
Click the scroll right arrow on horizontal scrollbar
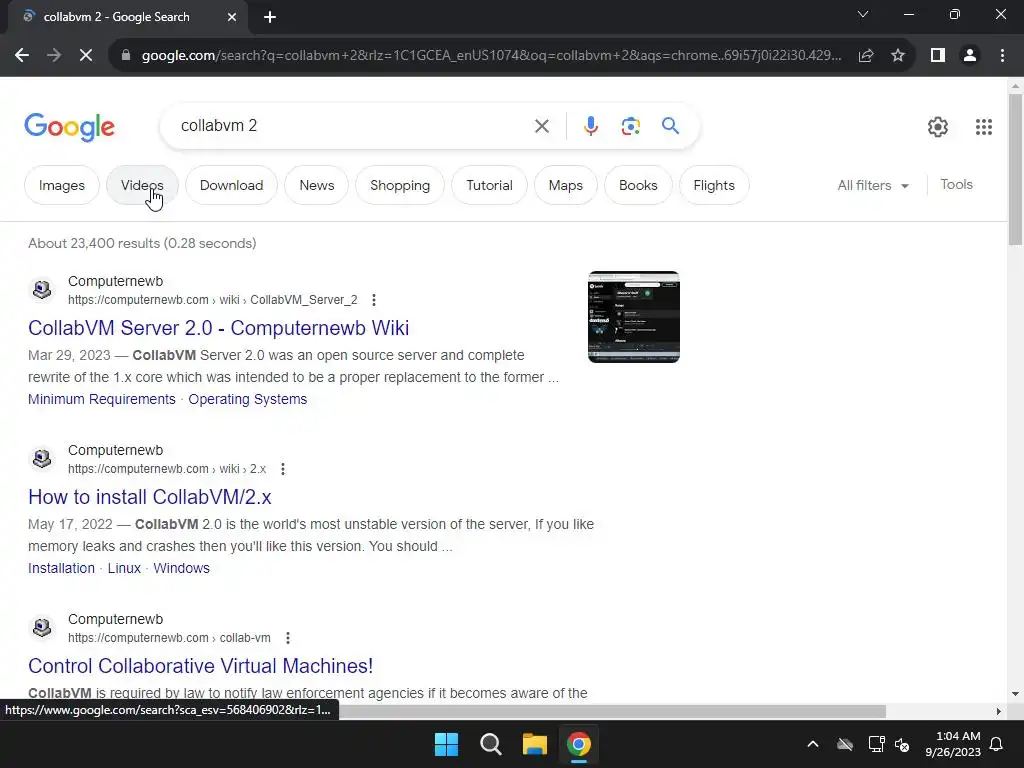click(x=999, y=711)
